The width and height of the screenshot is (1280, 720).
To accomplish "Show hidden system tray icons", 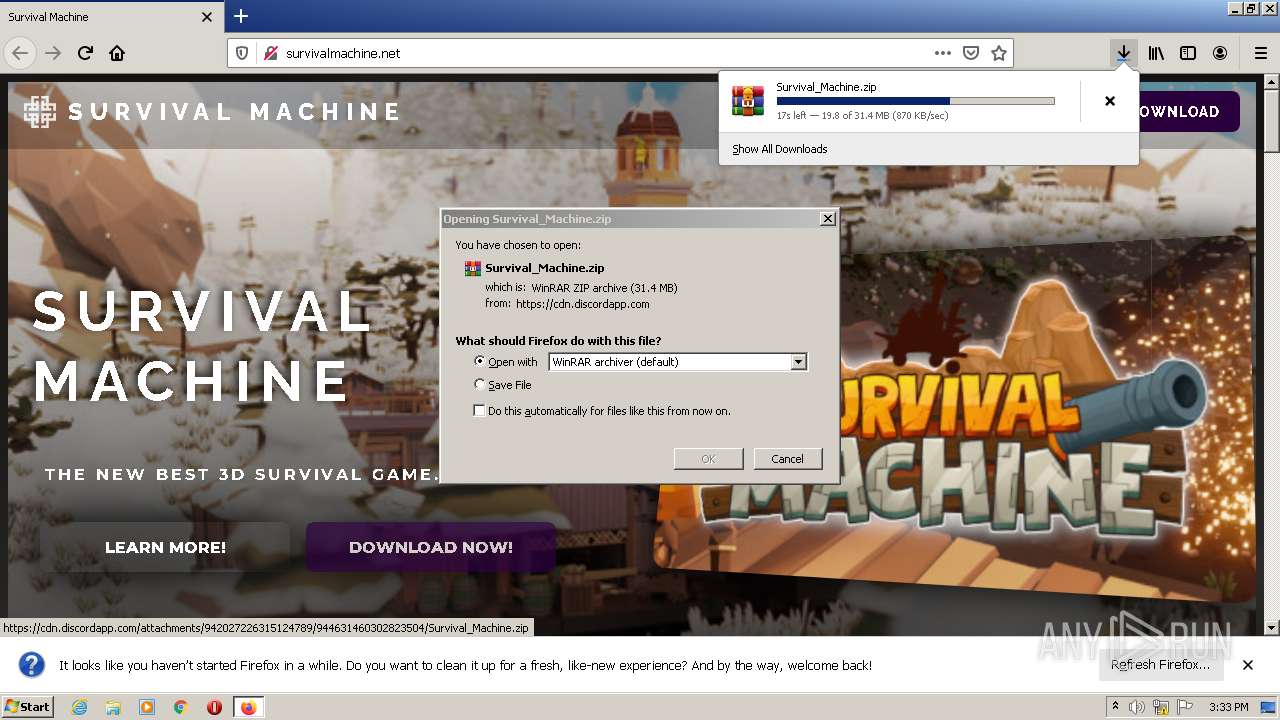I will tap(1116, 707).
